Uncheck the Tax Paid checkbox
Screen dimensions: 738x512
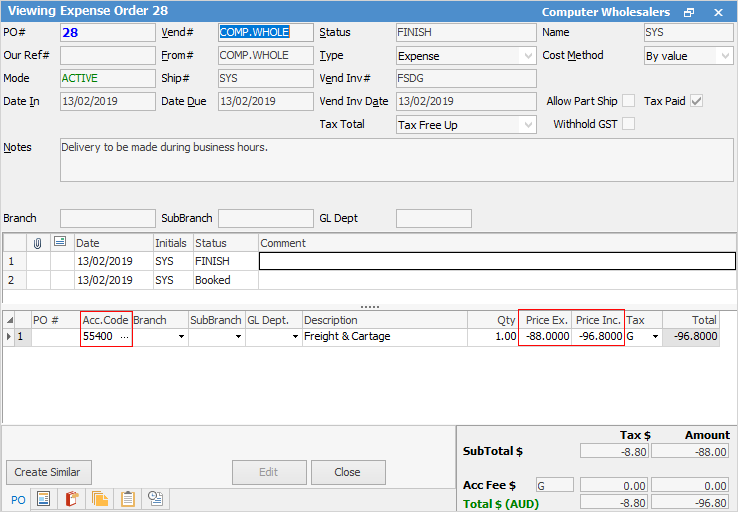697,101
